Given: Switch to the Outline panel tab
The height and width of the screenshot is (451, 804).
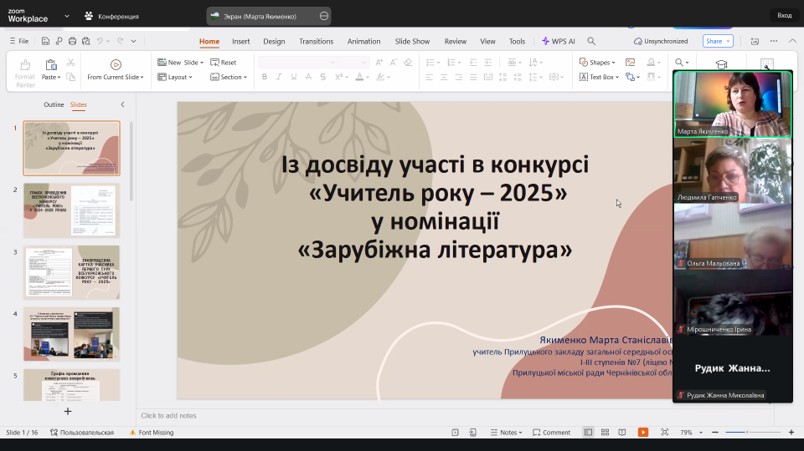Looking at the screenshot, I should click(x=53, y=104).
